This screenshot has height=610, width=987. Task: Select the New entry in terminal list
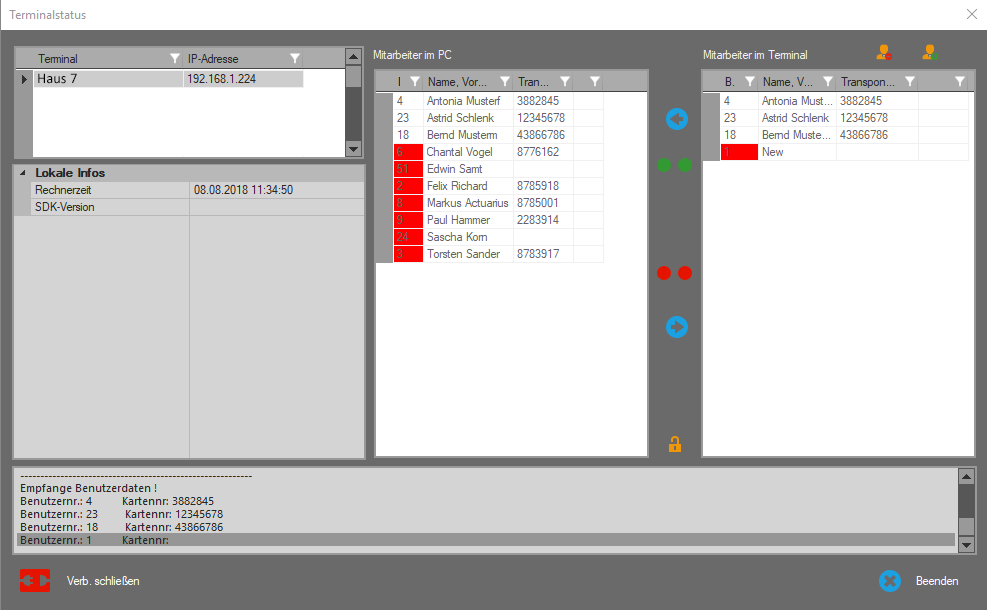tap(773, 152)
